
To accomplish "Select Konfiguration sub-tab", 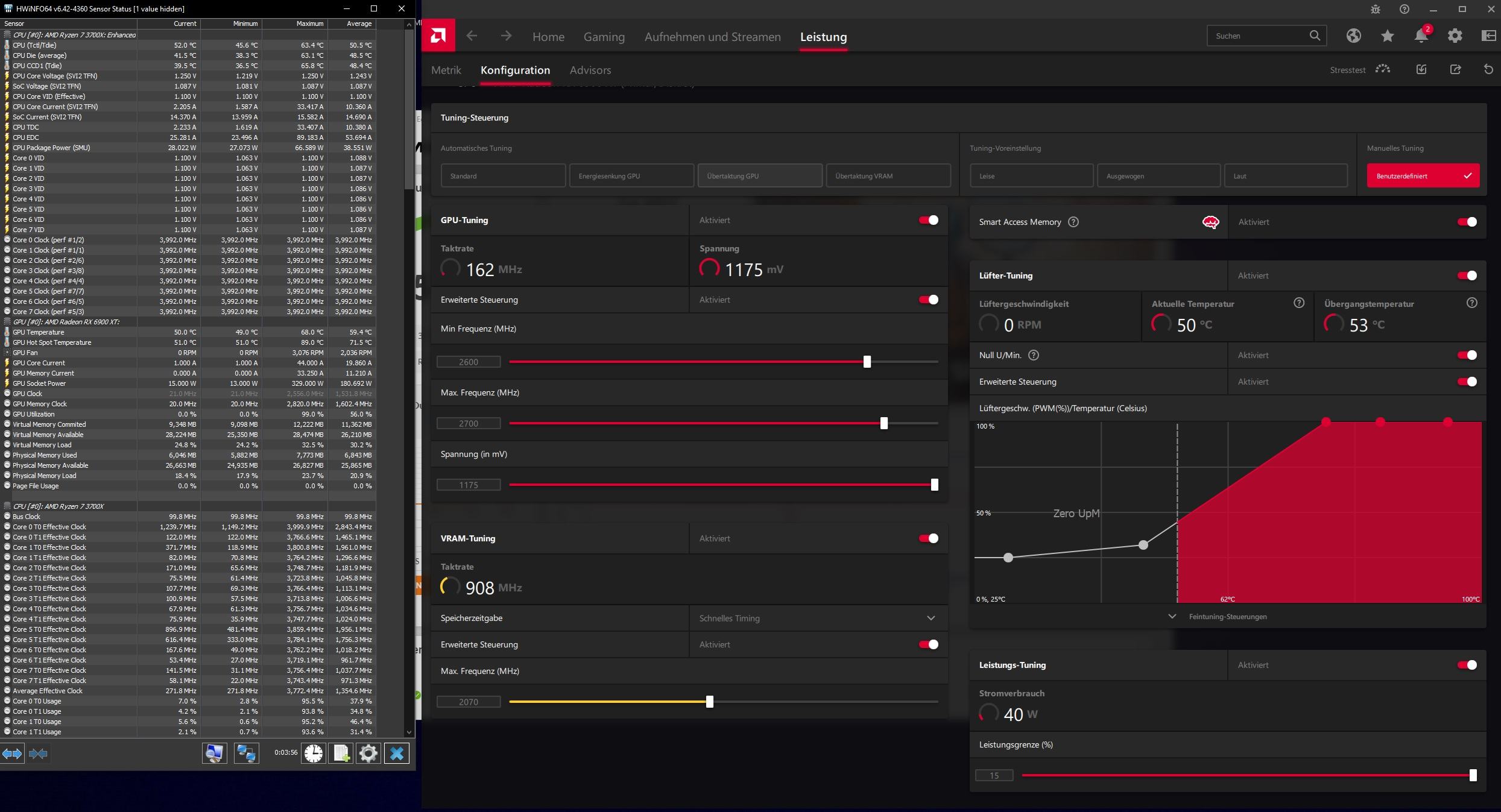I will (515, 70).
